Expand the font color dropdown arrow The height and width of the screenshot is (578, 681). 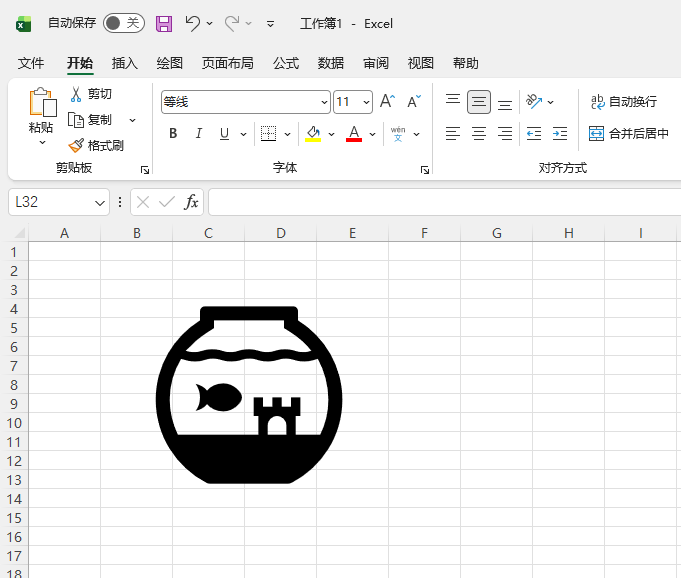pos(373,134)
